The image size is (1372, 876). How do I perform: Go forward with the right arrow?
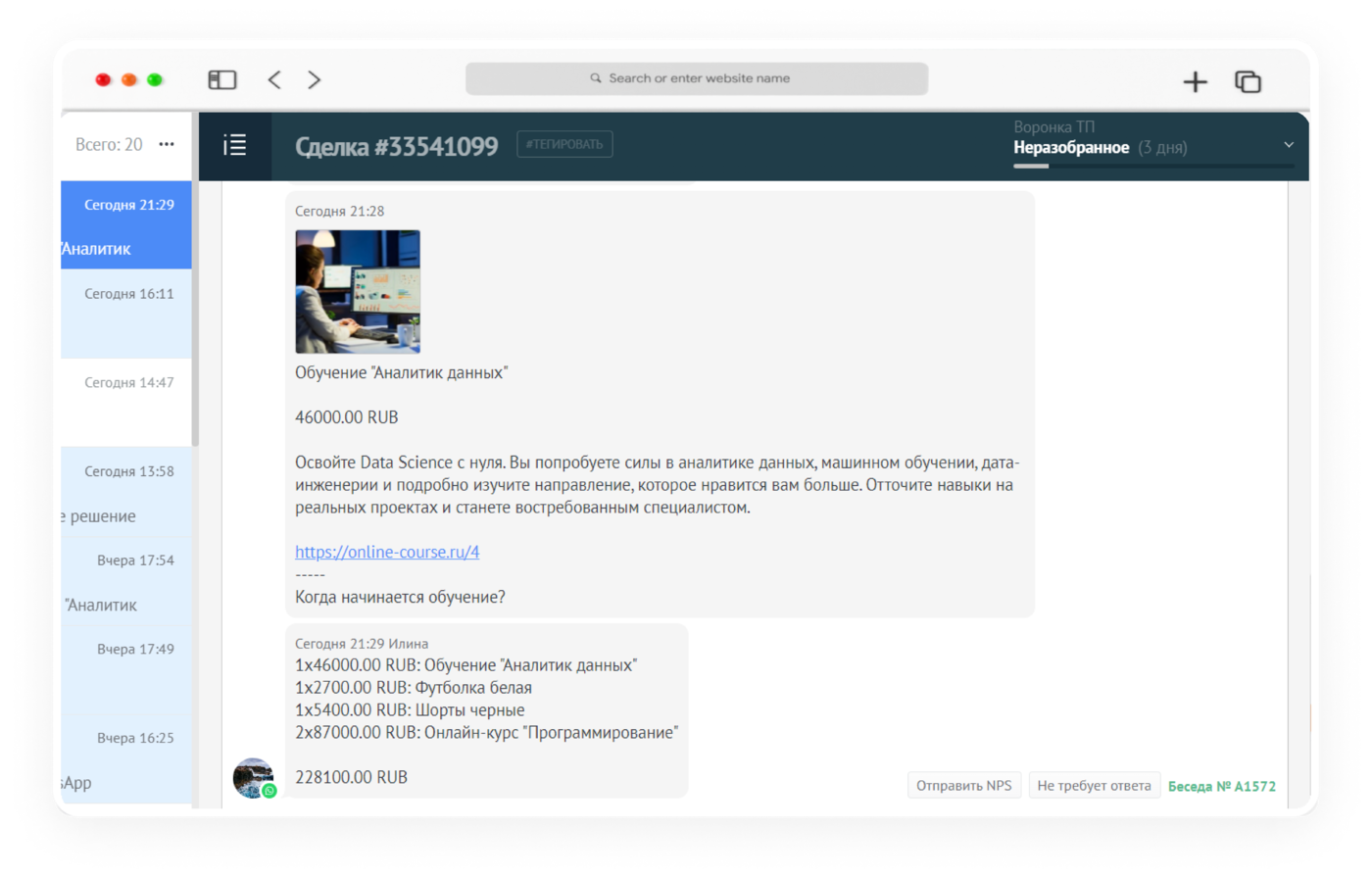coord(314,79)
